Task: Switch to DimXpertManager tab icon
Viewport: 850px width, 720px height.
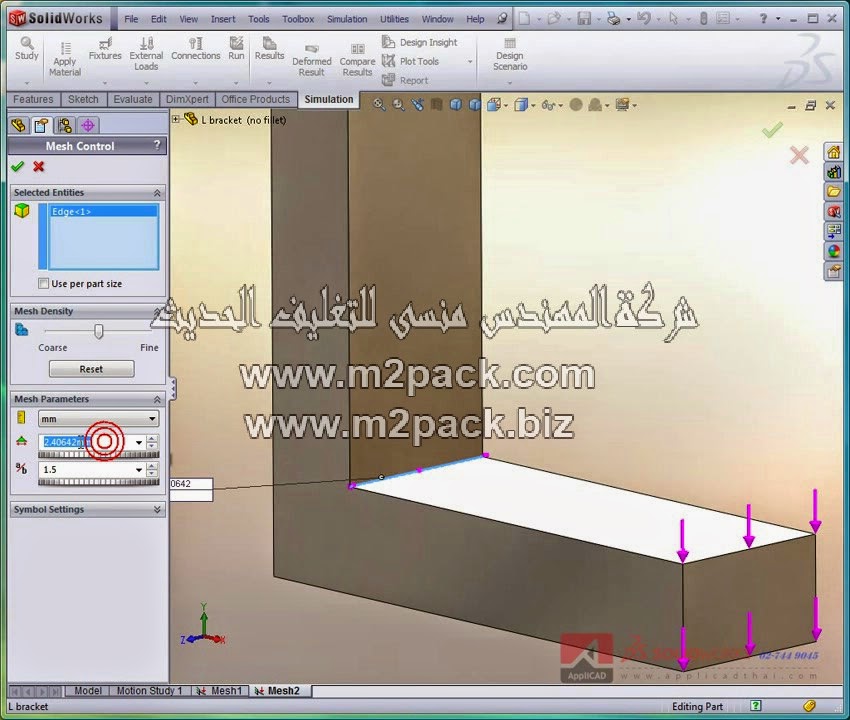Action: pos(88,126)
